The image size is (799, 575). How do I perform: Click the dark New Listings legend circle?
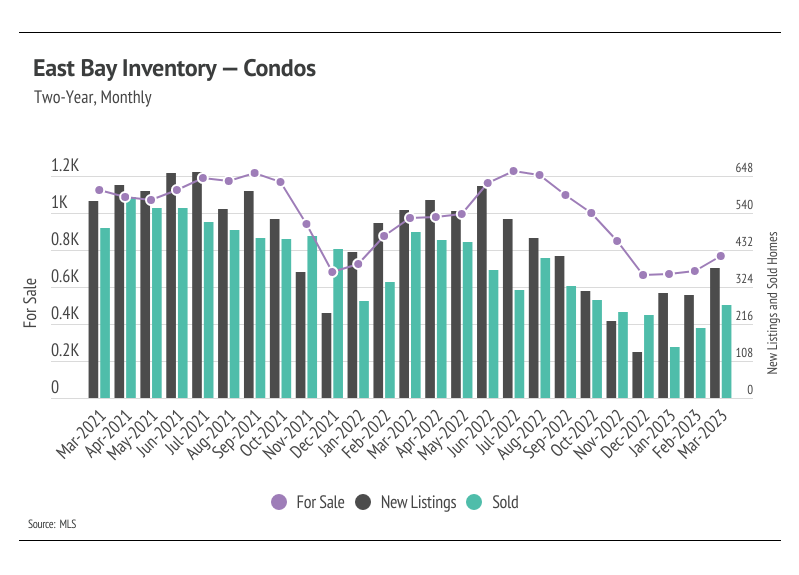click(363, 502)
